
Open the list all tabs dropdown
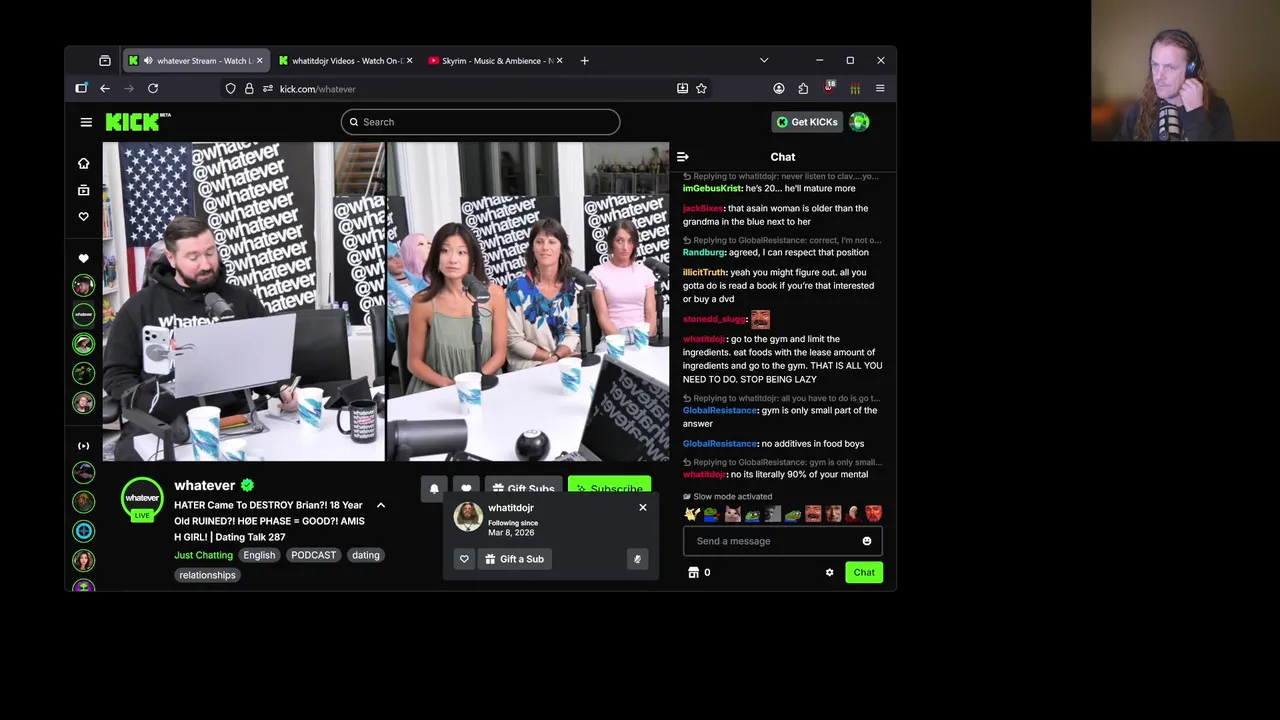[764, 61]
